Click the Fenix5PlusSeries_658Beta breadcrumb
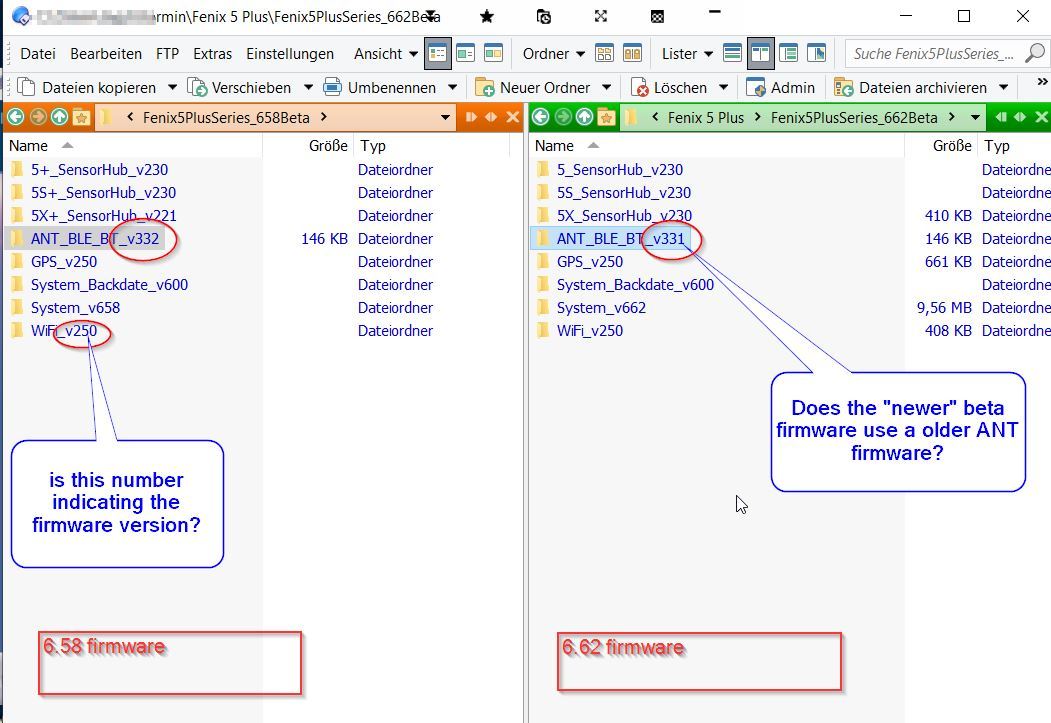This screenshot has width=1051, height=723. pos(226,118)
